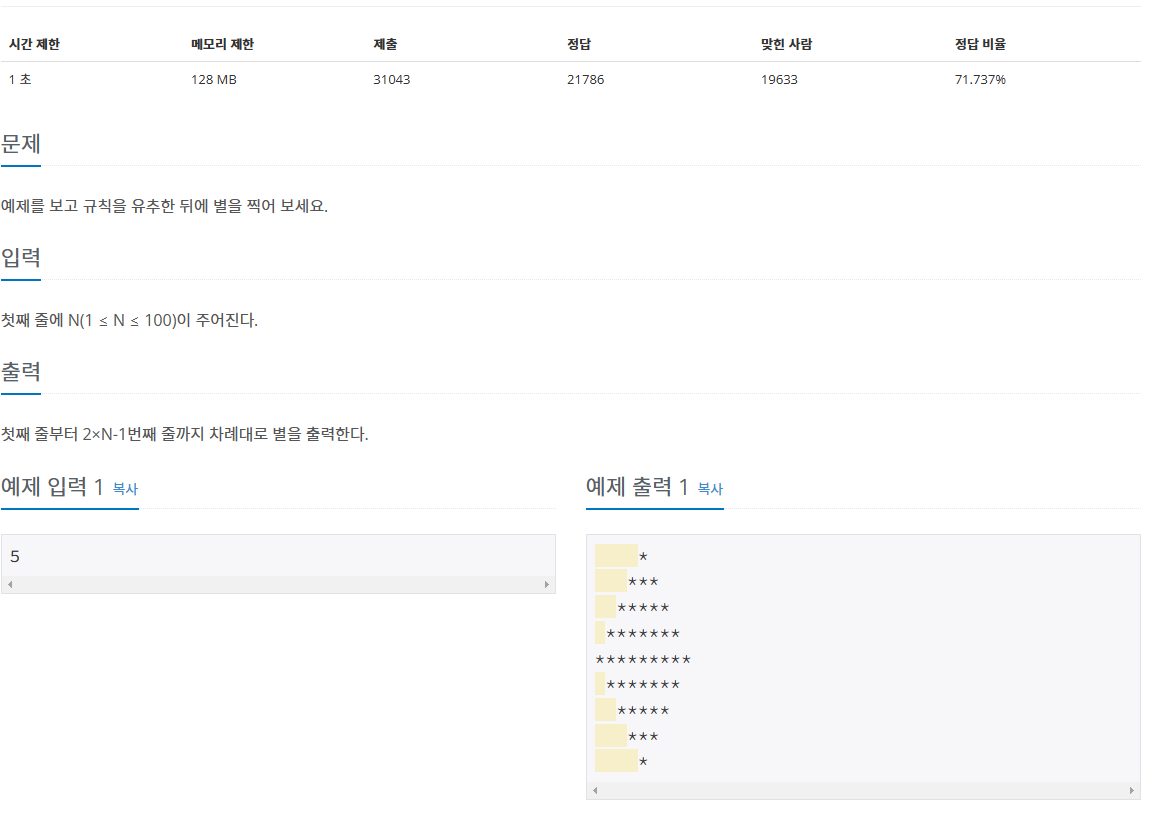Image resolution: width=1155 pixels, height=814 pixels.
Task: Click the horizontal scrollbar of the sample output box
Action: pos(865,790)
